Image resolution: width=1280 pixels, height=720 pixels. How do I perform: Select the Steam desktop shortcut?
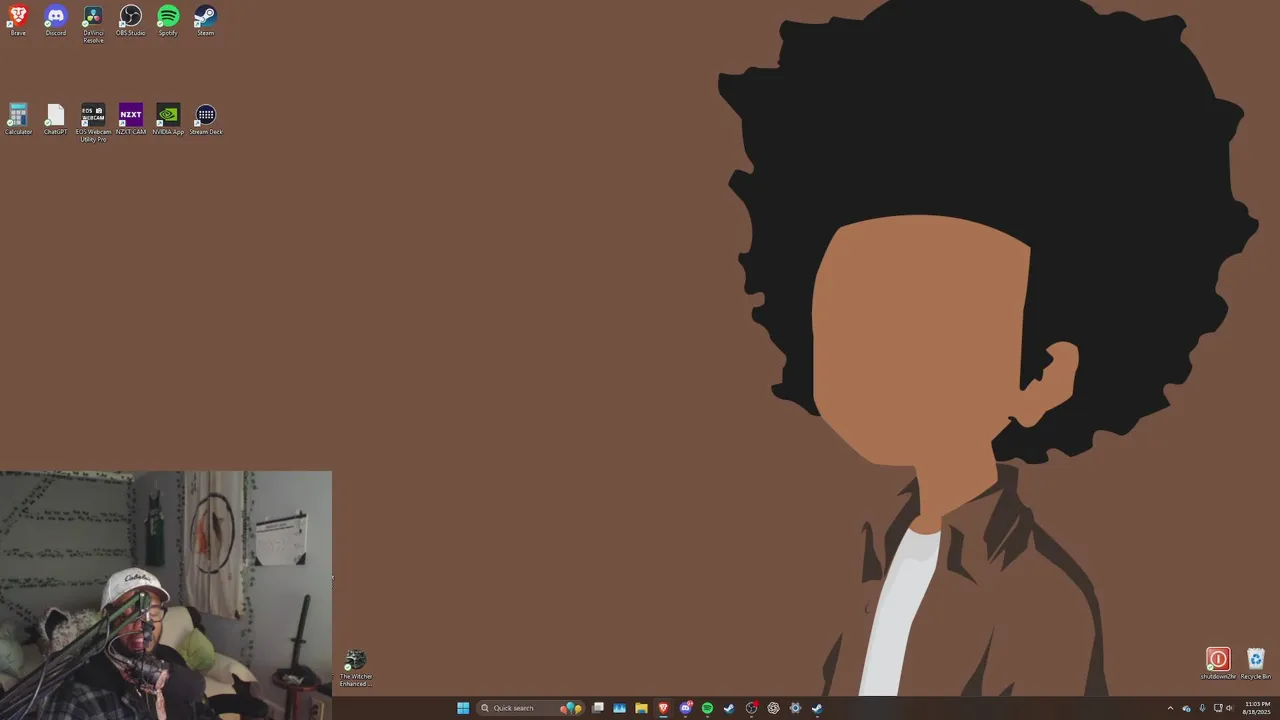[x=205, y=20]
